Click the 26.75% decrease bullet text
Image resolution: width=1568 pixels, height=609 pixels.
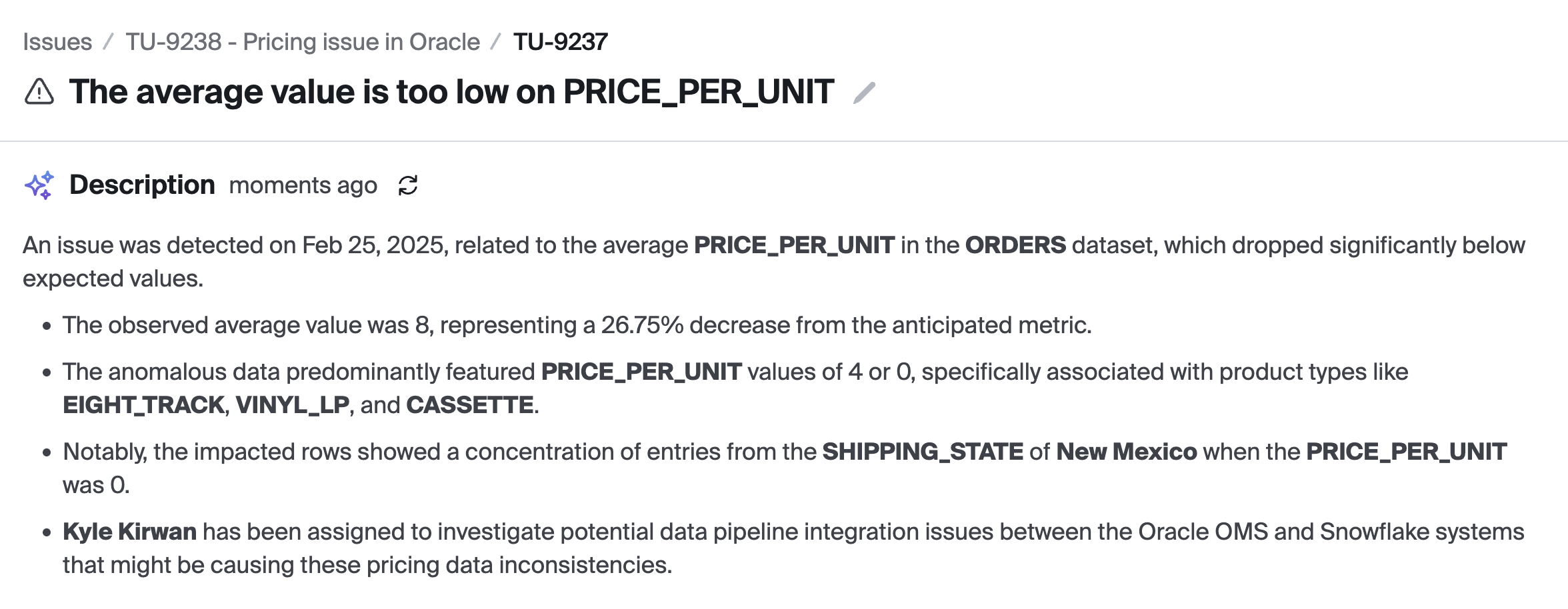[x=577, y=325]
